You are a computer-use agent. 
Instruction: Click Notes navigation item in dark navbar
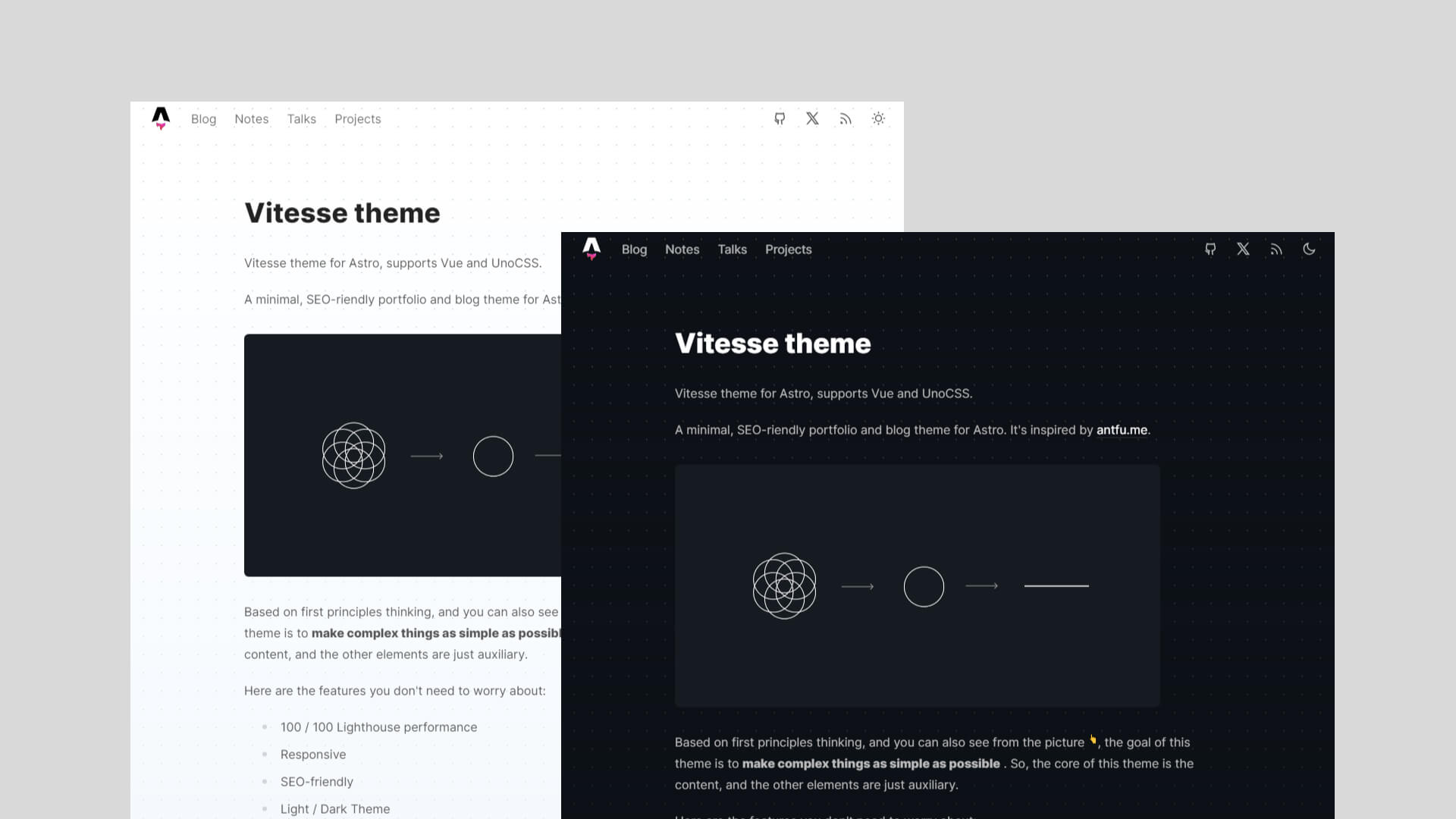coord(682,249)
